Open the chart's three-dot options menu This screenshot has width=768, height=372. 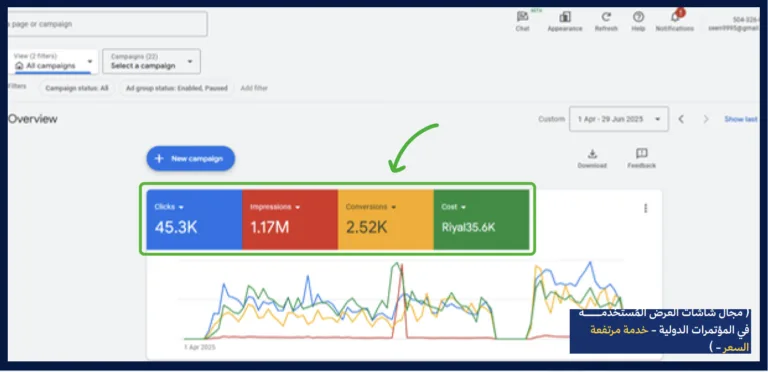[x=646, y=209]
